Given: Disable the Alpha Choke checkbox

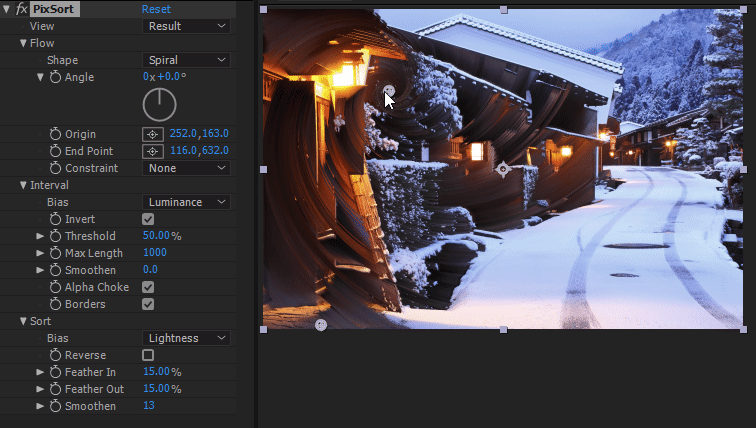Looking at the screenshot, I should coord(148,287).
